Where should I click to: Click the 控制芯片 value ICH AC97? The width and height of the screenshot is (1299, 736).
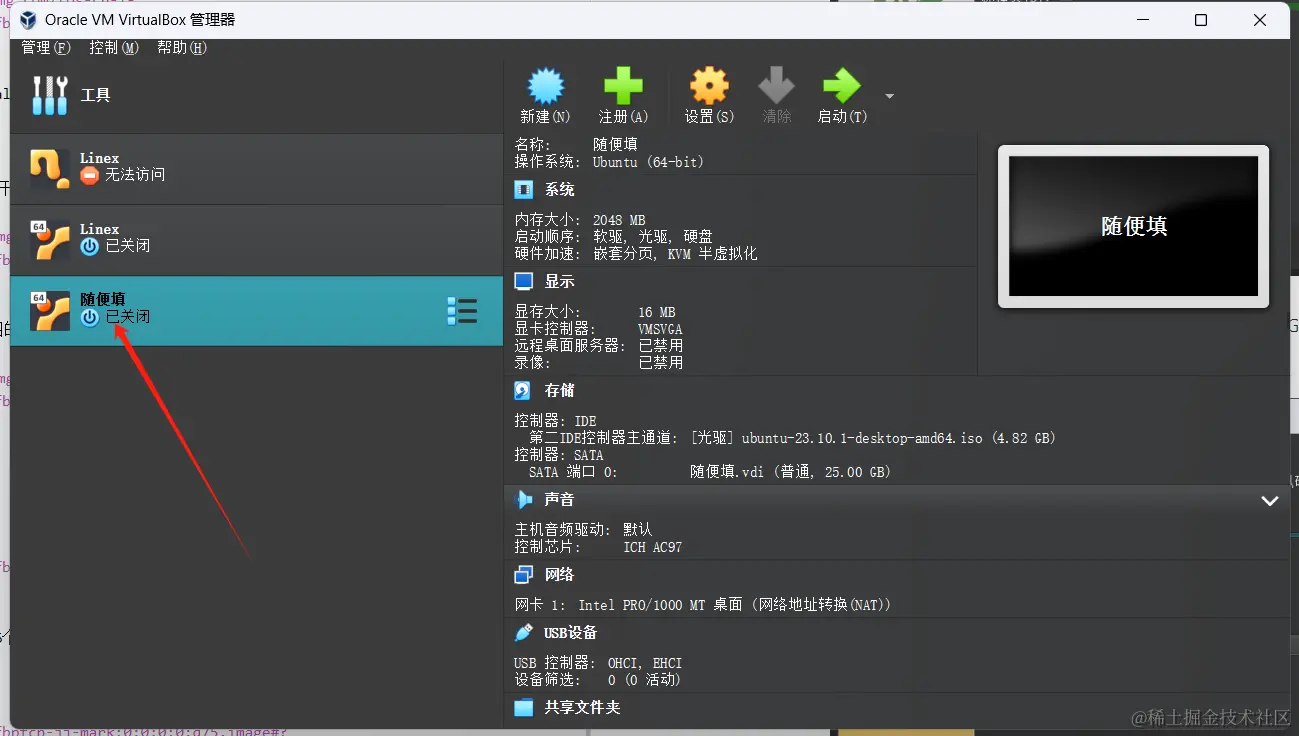tap(652, 547)
